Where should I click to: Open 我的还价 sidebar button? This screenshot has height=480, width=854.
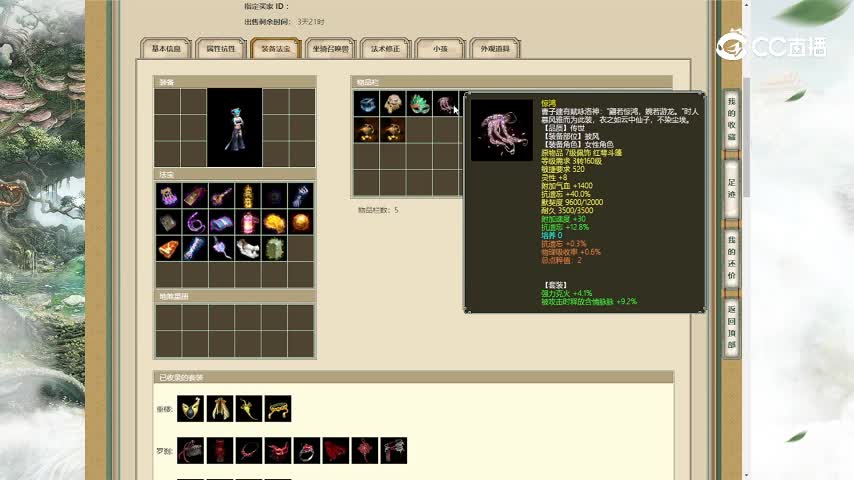pyautogui.click(x=731, y=258)
